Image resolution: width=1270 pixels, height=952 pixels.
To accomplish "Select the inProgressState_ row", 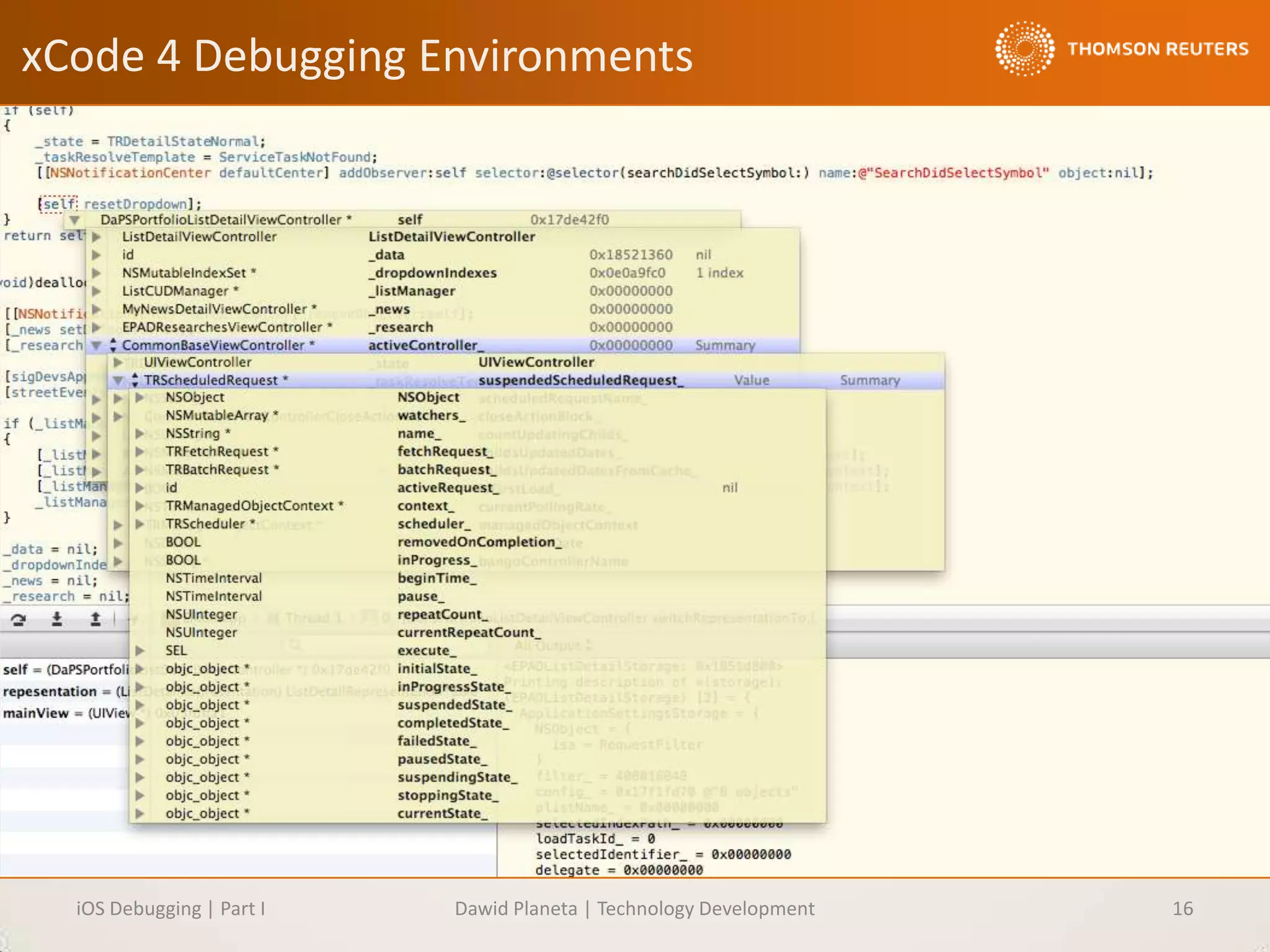I will pos(477,687).
